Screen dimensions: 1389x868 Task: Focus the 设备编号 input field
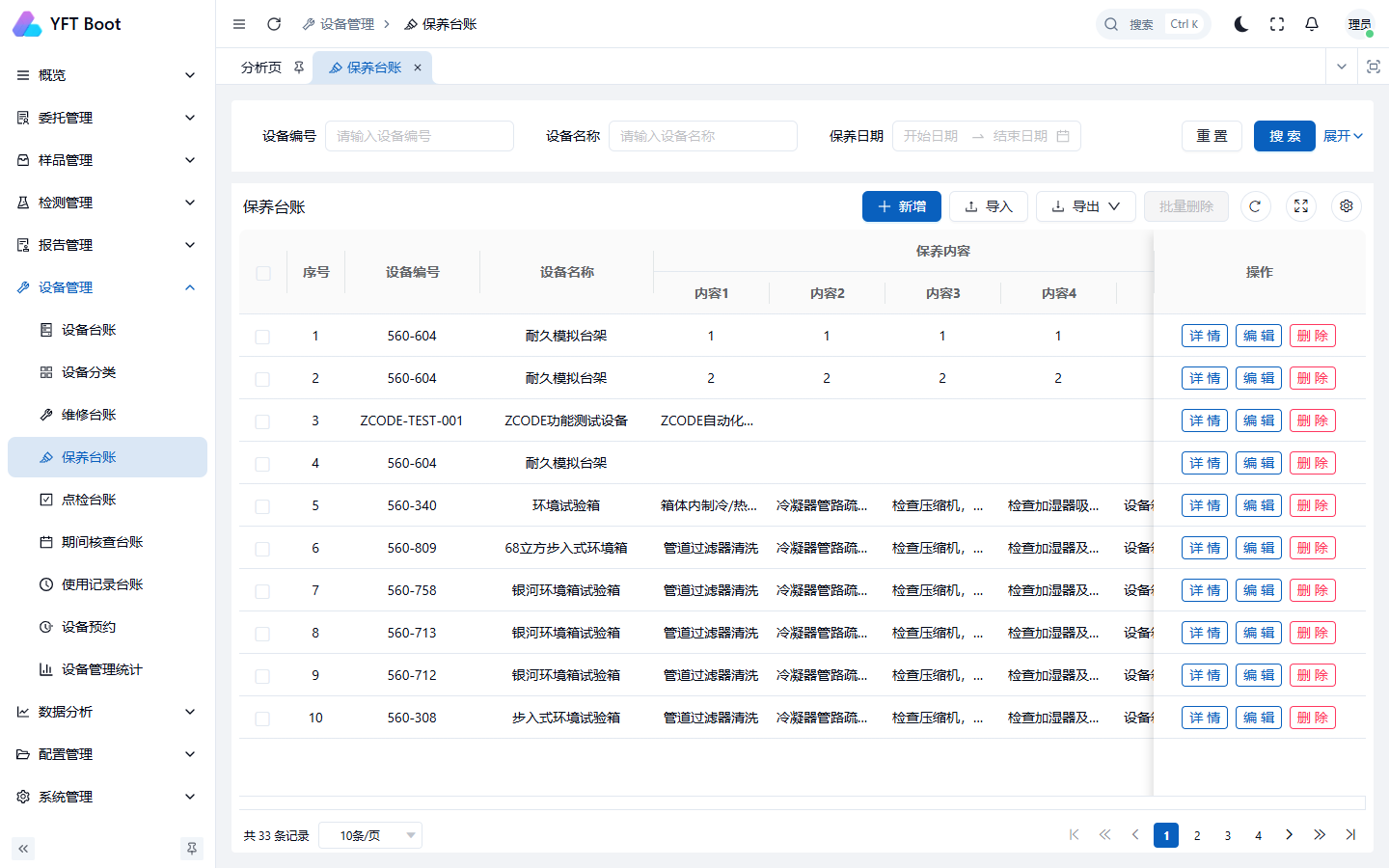420,136
